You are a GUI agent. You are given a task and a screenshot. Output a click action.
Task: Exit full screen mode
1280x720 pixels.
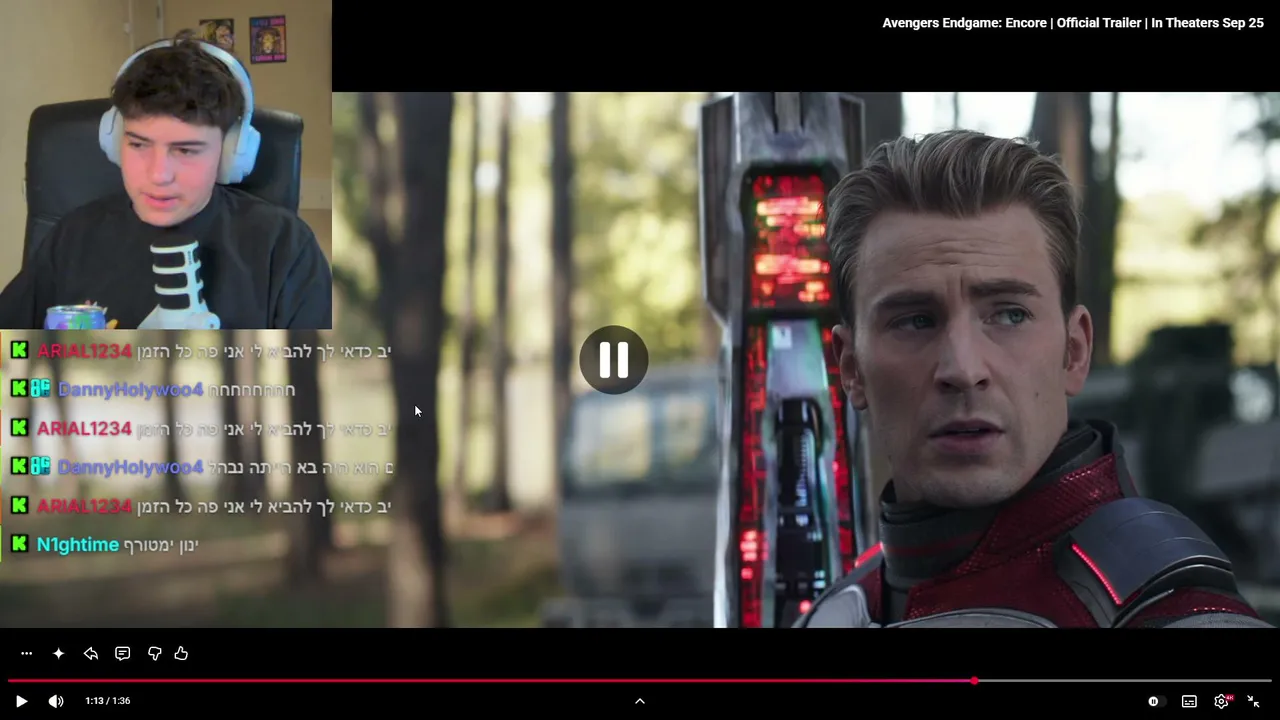[x=1253, y=701]
